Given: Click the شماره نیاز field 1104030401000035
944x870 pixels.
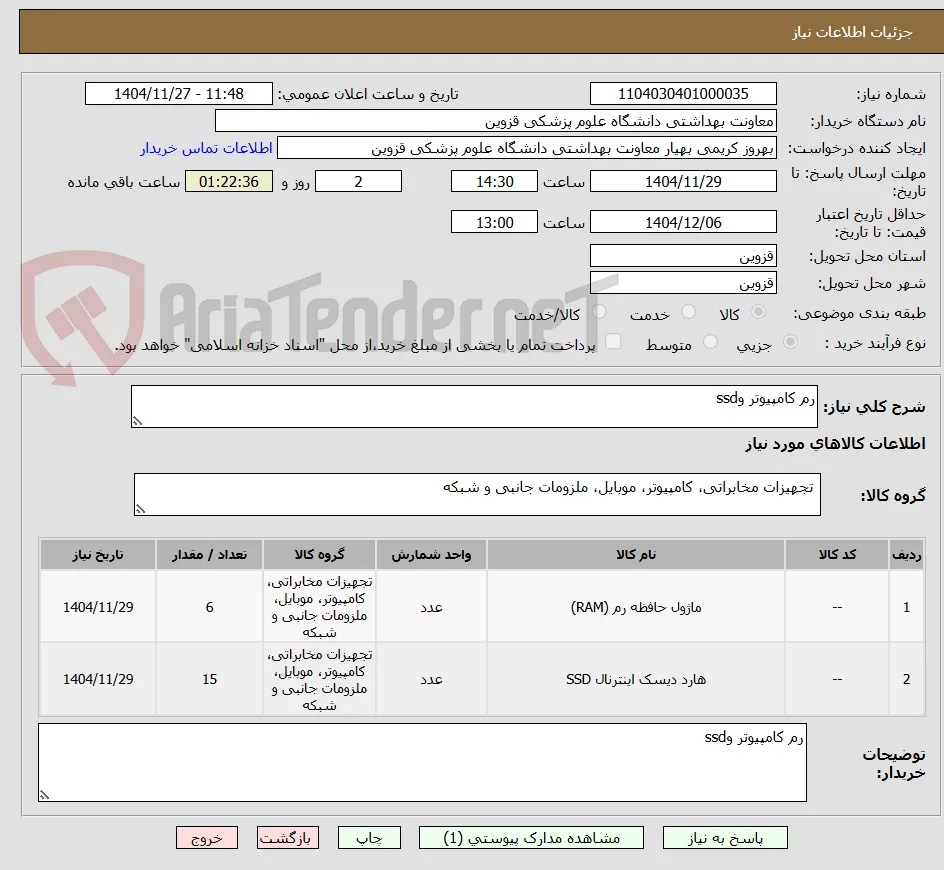Looking at the screenshot, I should pos(683,94).
